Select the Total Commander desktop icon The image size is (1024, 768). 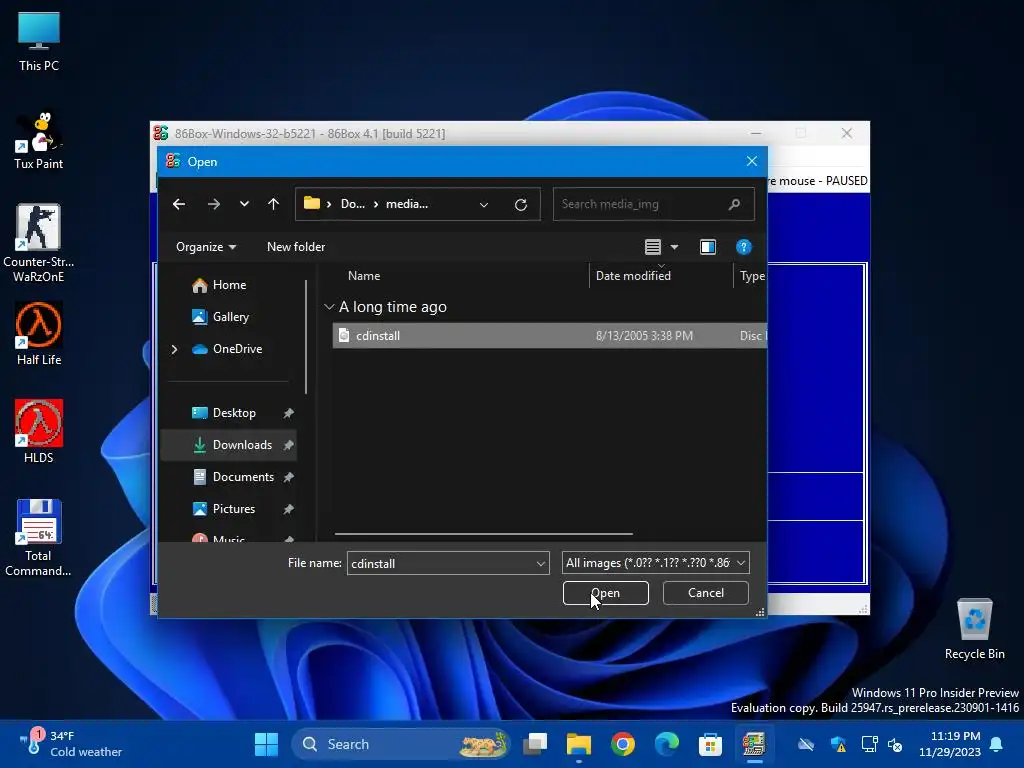tap(39, 537)
